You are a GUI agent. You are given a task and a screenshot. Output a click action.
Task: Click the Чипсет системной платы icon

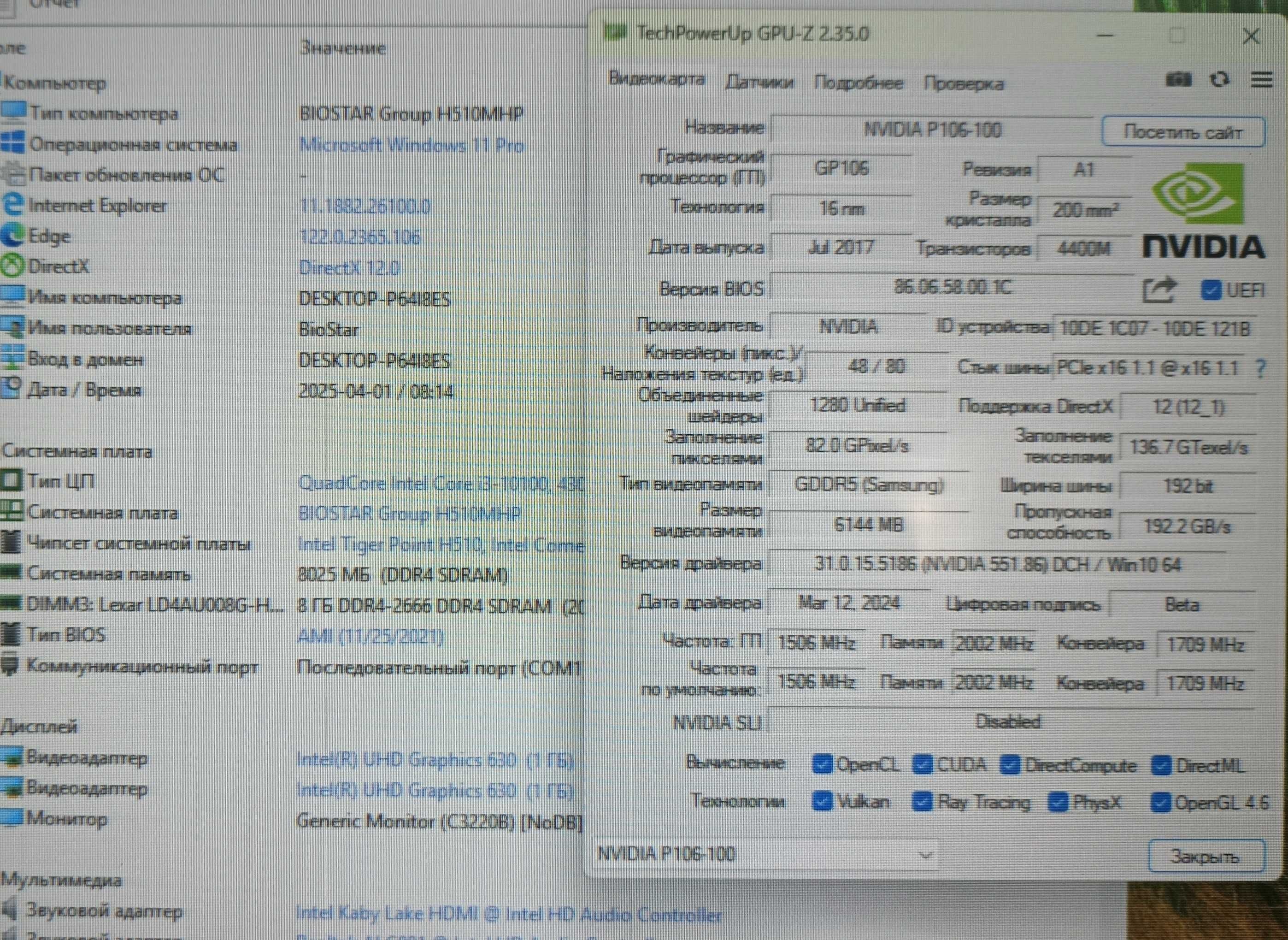tap(11, 542)
